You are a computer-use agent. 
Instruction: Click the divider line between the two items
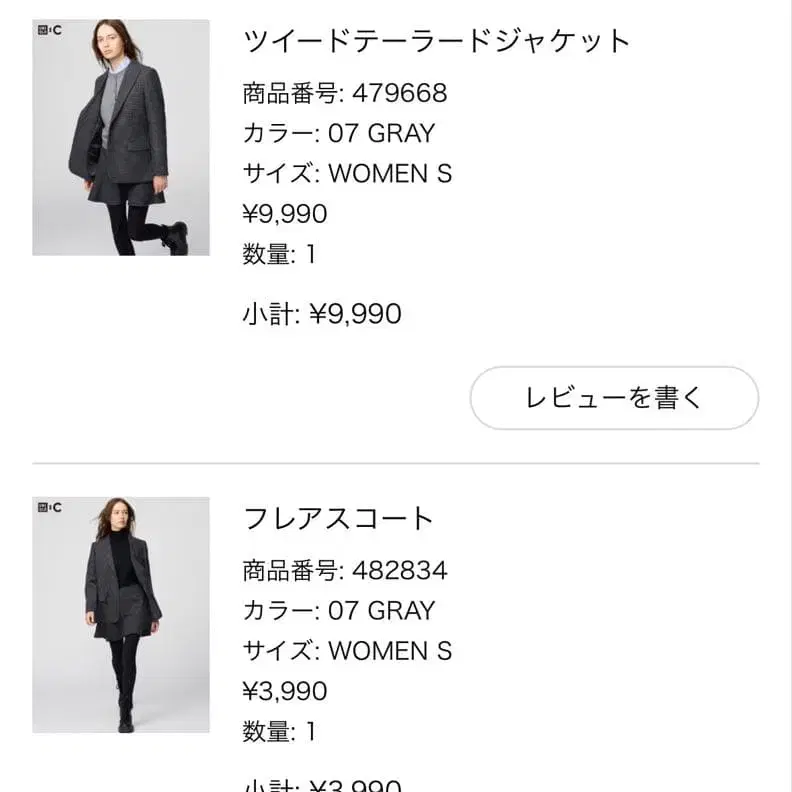pyautogui.click(x=395, y=464)
